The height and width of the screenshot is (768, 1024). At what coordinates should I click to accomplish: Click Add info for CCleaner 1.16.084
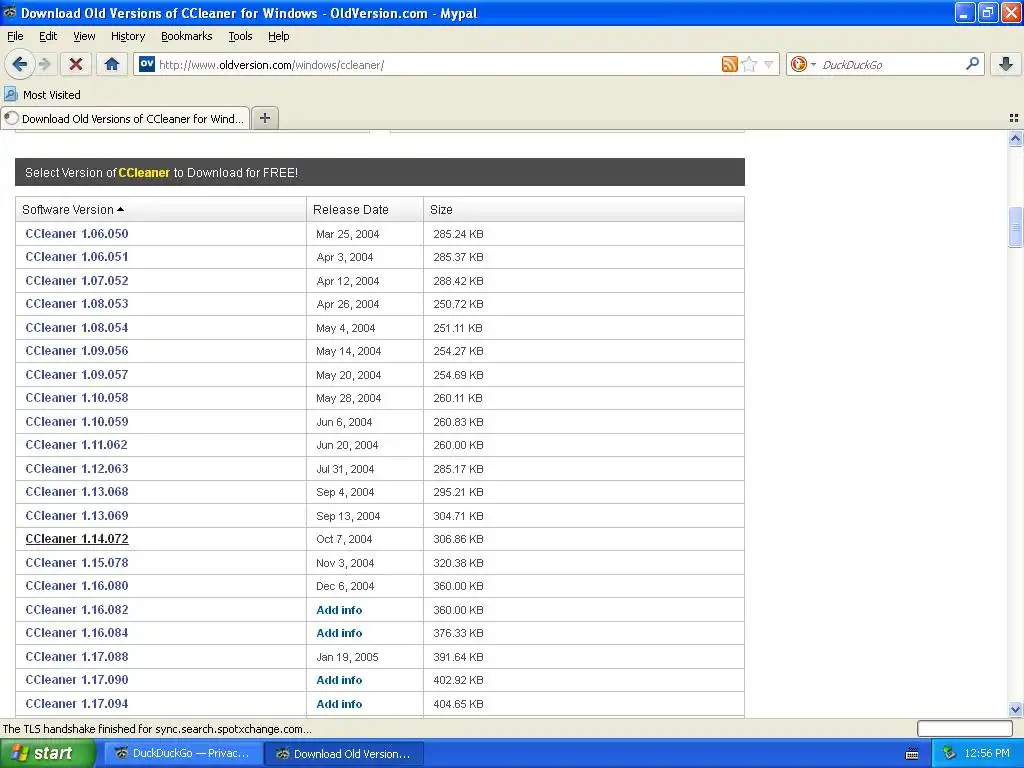[339, 633]
